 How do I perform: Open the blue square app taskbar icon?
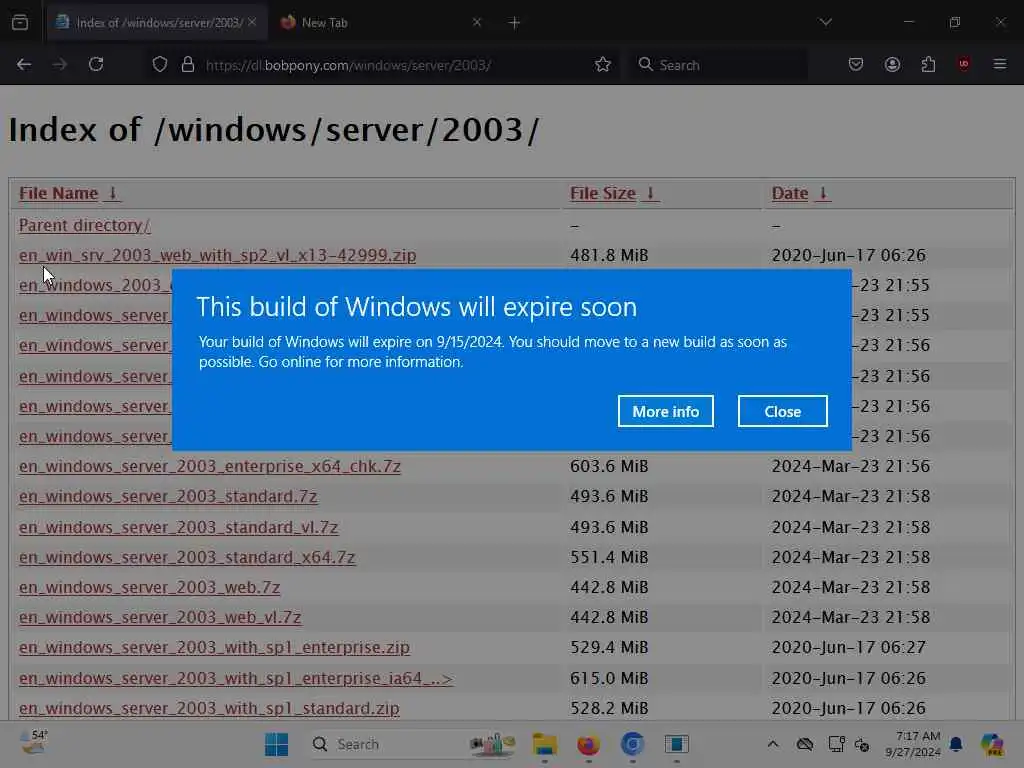pos(677,744)
